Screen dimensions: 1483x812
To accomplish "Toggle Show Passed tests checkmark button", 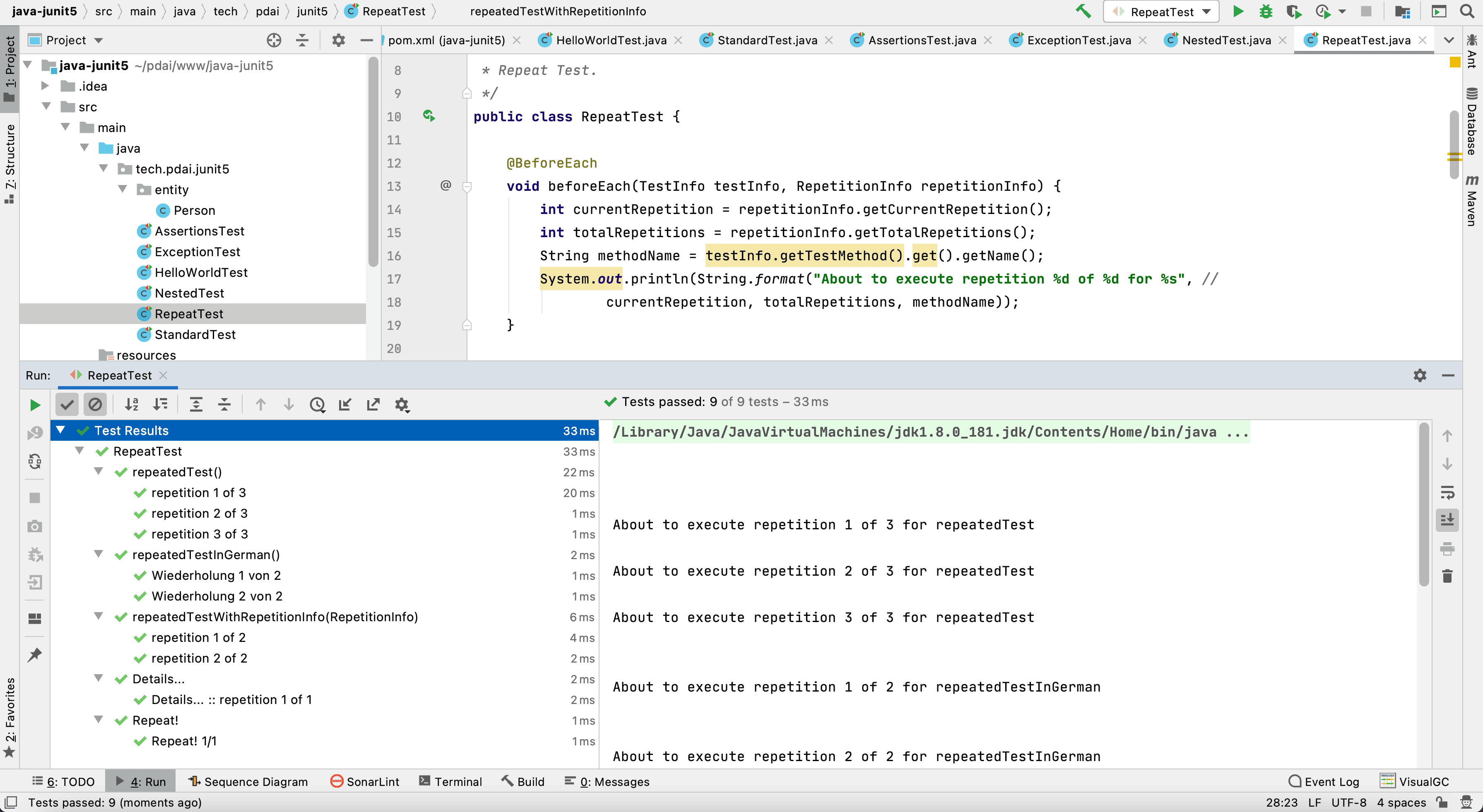I will click(x=67, y=405).
